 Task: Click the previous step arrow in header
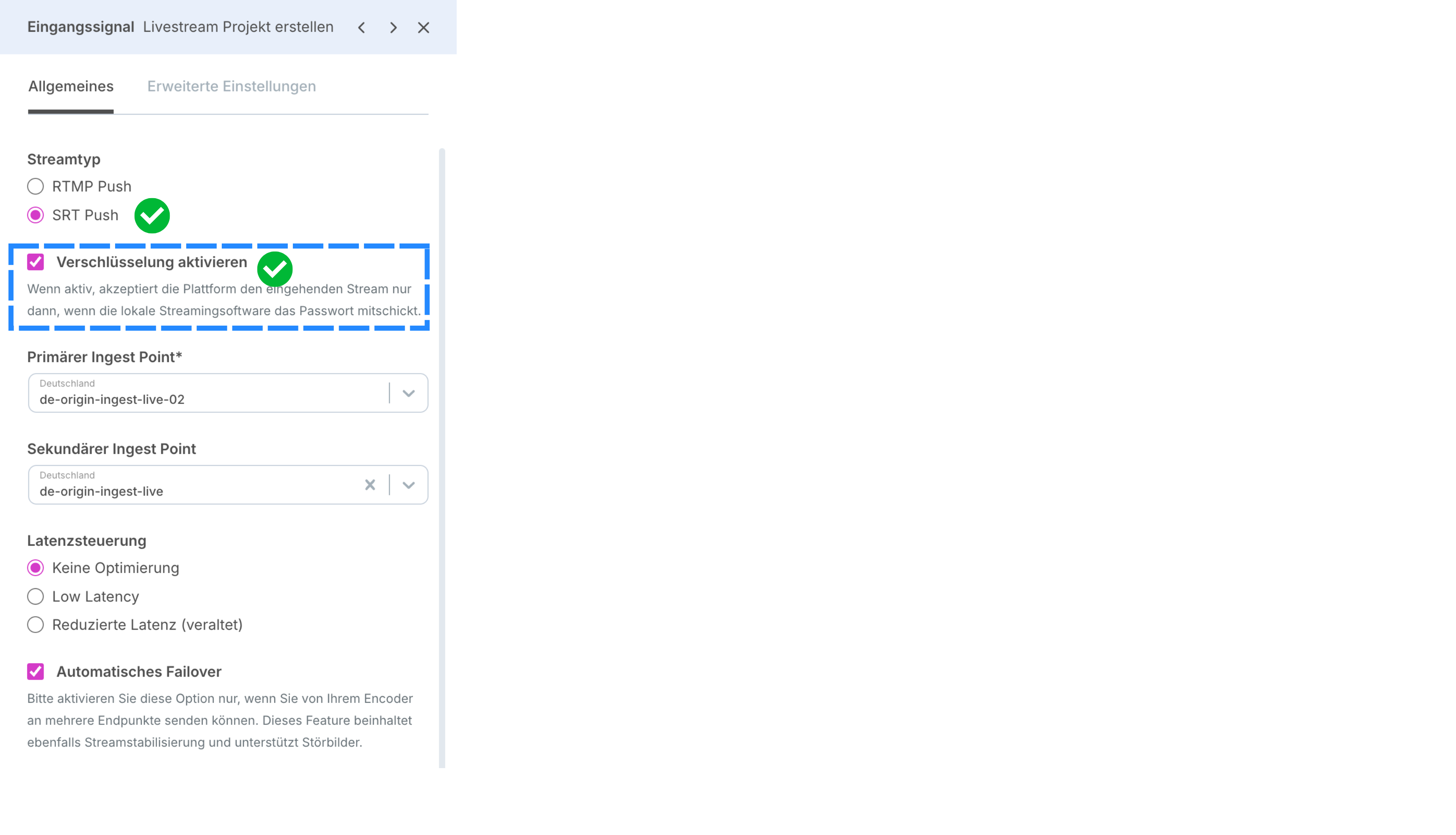point(362,28)
